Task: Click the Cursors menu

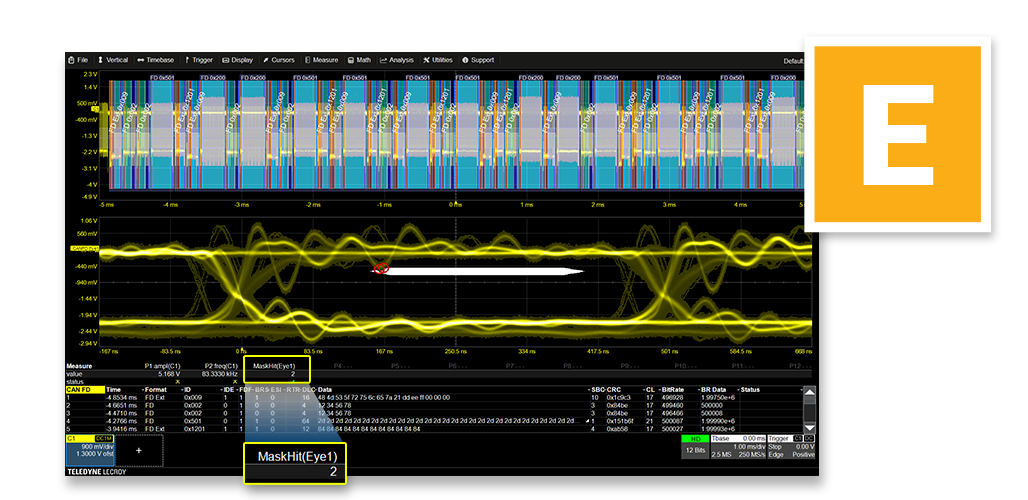Action: pyautogui.click(x=279, y=60)
